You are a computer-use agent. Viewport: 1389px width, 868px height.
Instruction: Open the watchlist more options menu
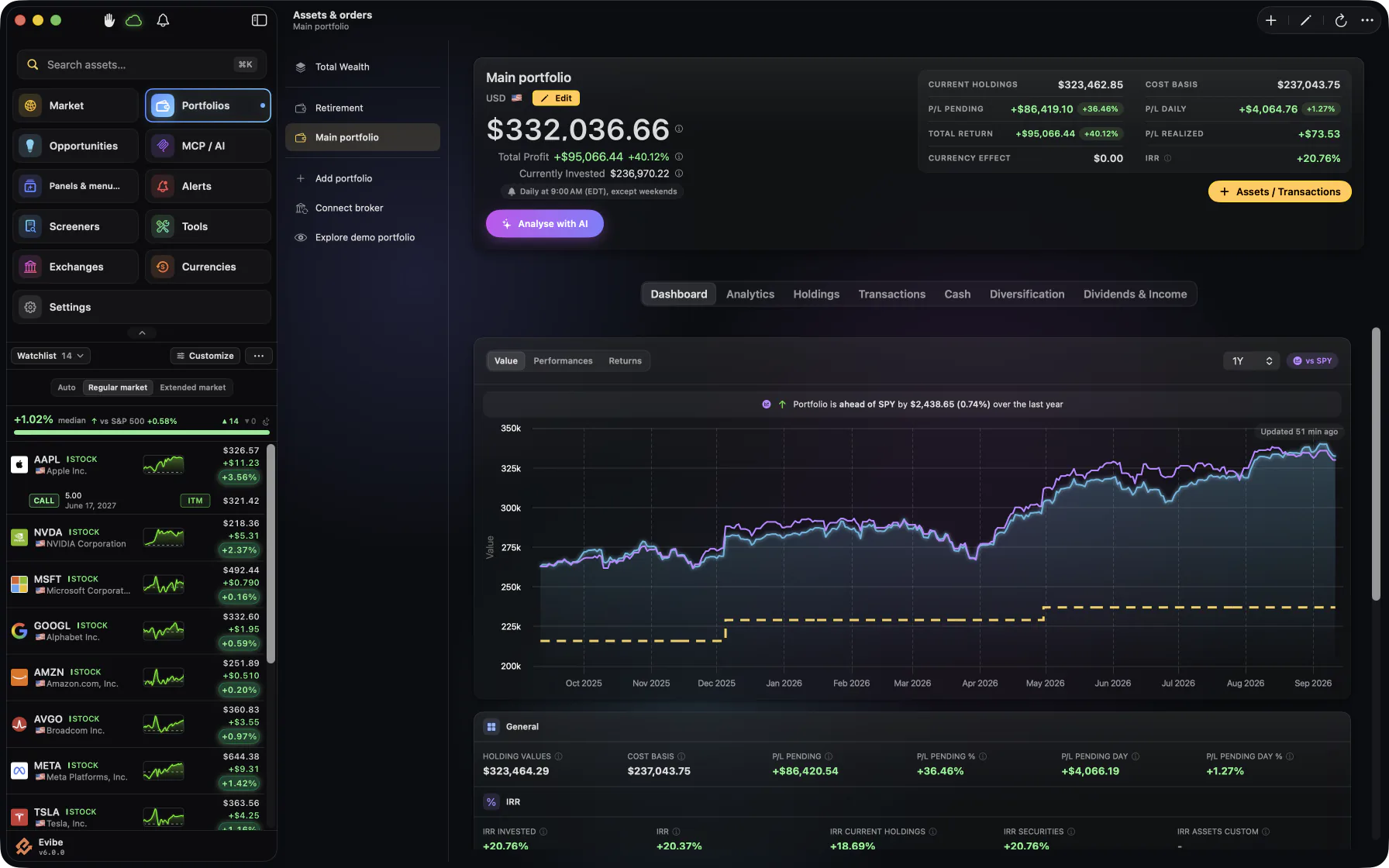(x=259, y=356)
